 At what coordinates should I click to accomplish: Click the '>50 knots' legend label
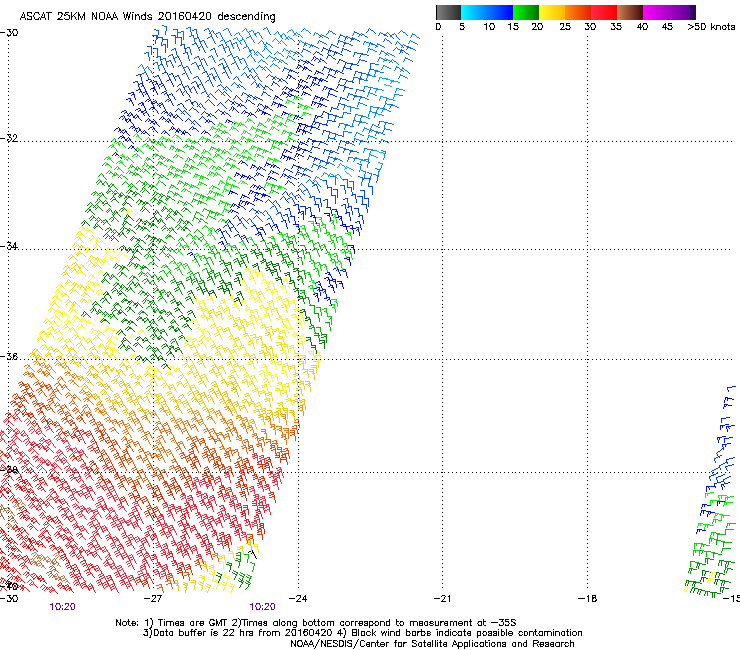click(x=711, y=27)
